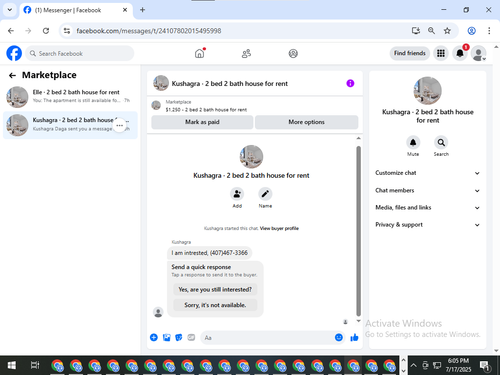The image size is (500, 375).
Task: Attach a photo with the image icon
Action: coord(166,337)
